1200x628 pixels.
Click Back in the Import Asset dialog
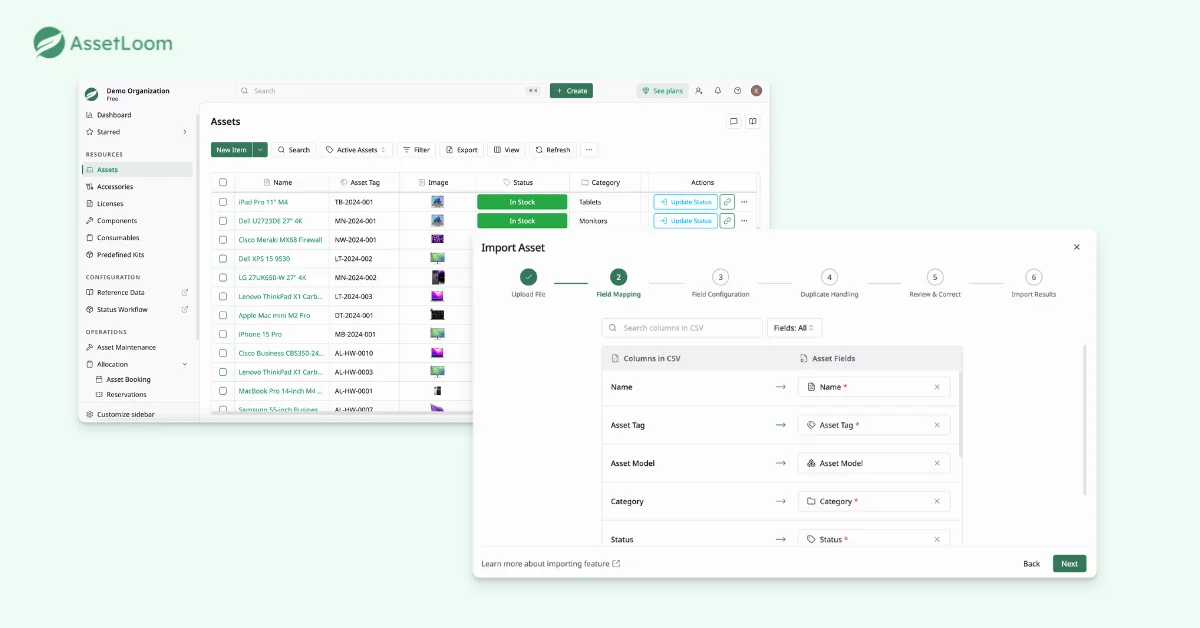click(x=1031, y=564)
